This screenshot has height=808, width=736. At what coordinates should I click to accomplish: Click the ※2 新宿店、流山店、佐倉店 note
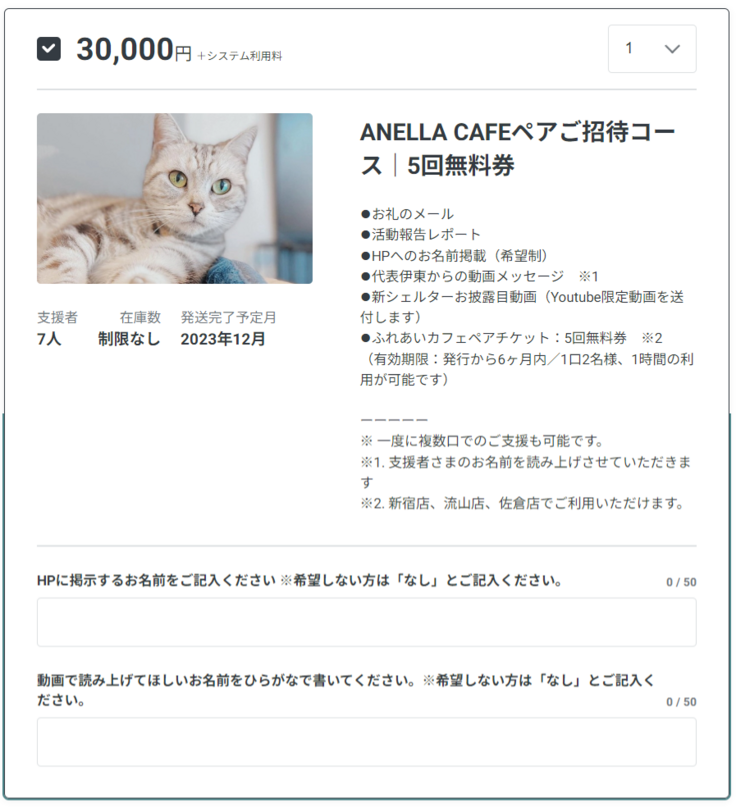522,503
